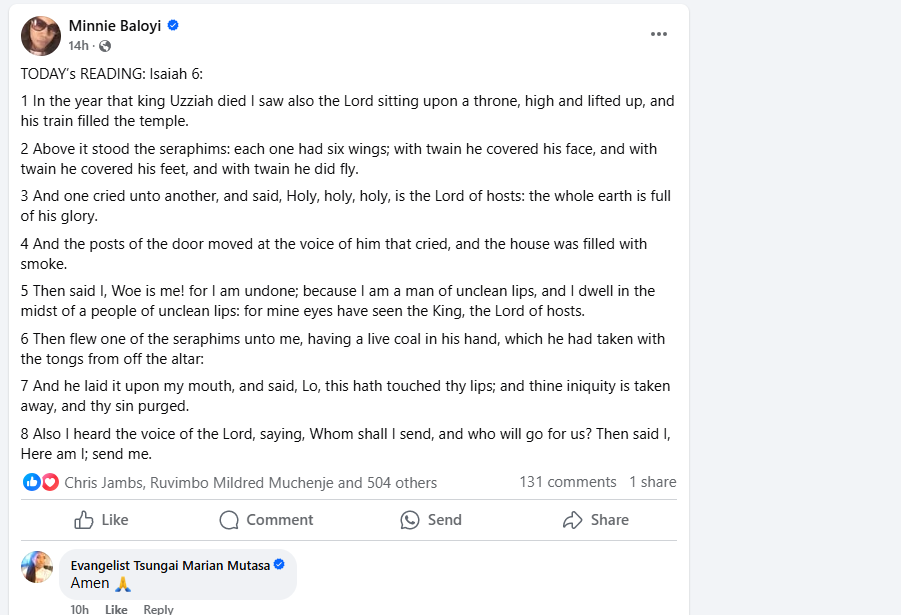Open the Minnie Baloyi profile name link
Viewport: 901px width, 615px height.
116,25
